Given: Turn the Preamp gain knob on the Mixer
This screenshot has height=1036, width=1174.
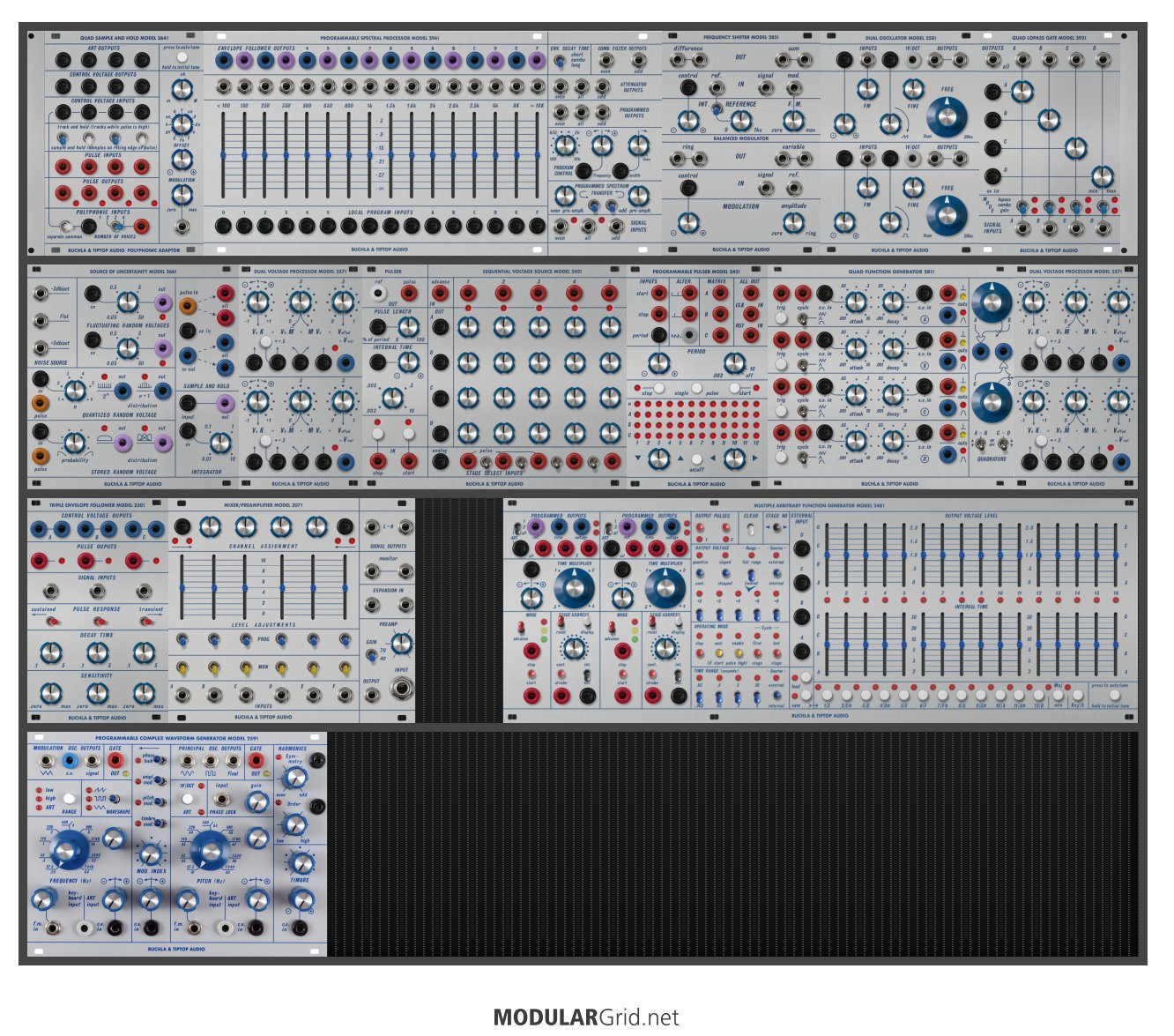Looking at the screenshot, I should (401, 645).
